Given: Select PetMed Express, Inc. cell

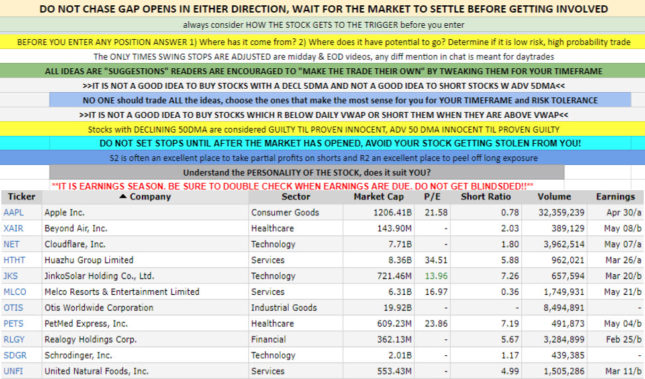Looking at the screenshot, I should [145, 323].
